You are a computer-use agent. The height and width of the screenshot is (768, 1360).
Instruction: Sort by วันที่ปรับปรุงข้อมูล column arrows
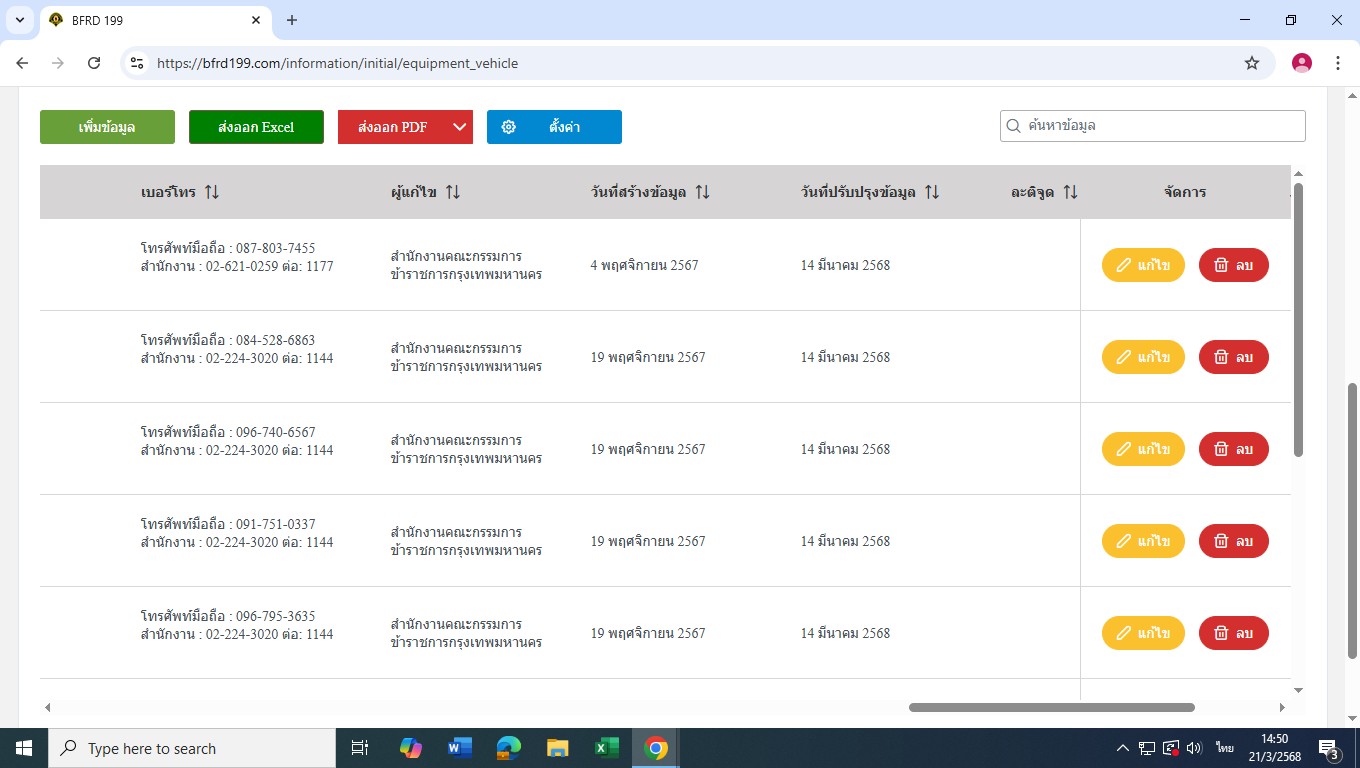(932, 192)
